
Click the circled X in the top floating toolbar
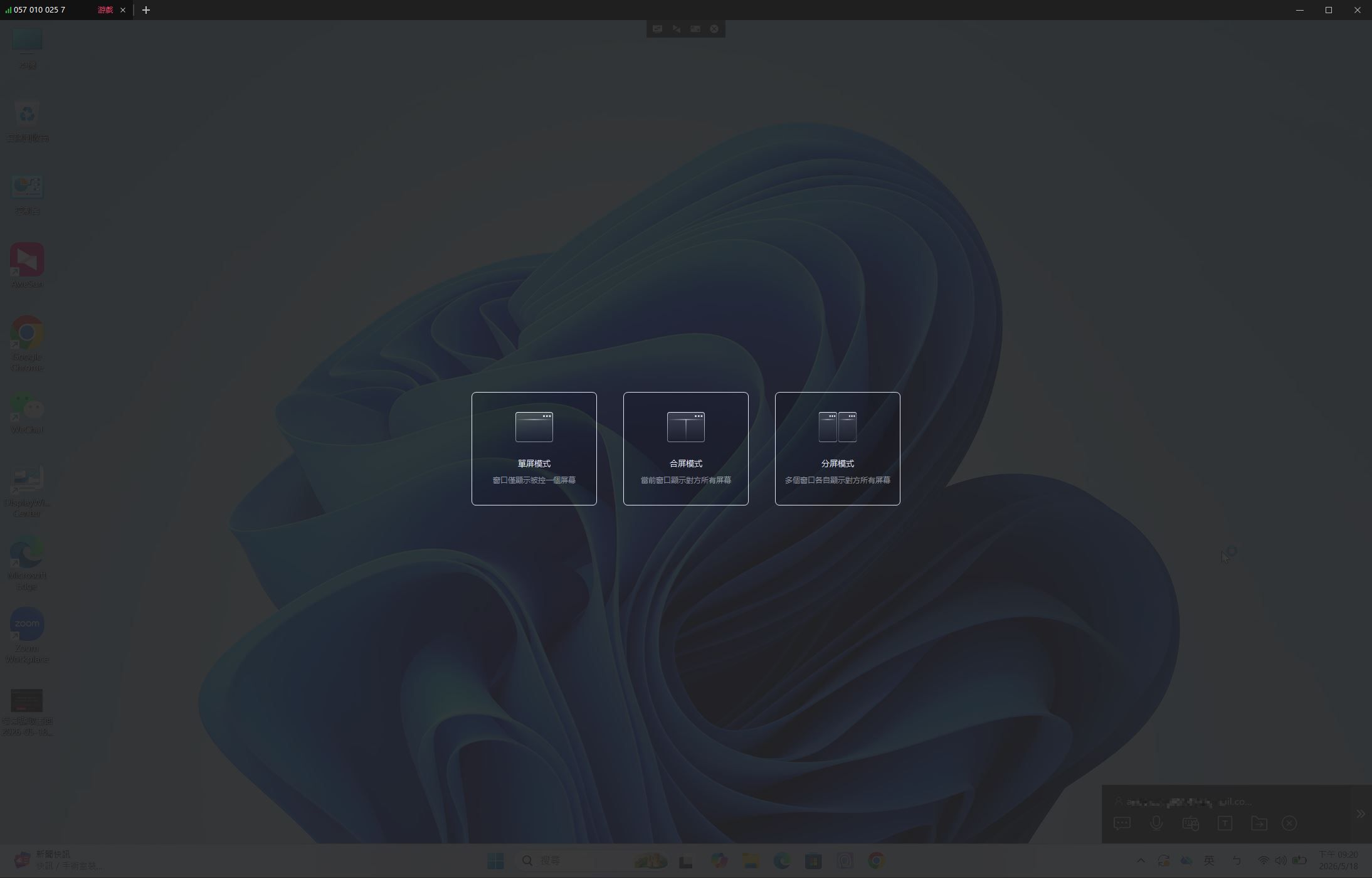pyautogui.click(x=714, y=29)
